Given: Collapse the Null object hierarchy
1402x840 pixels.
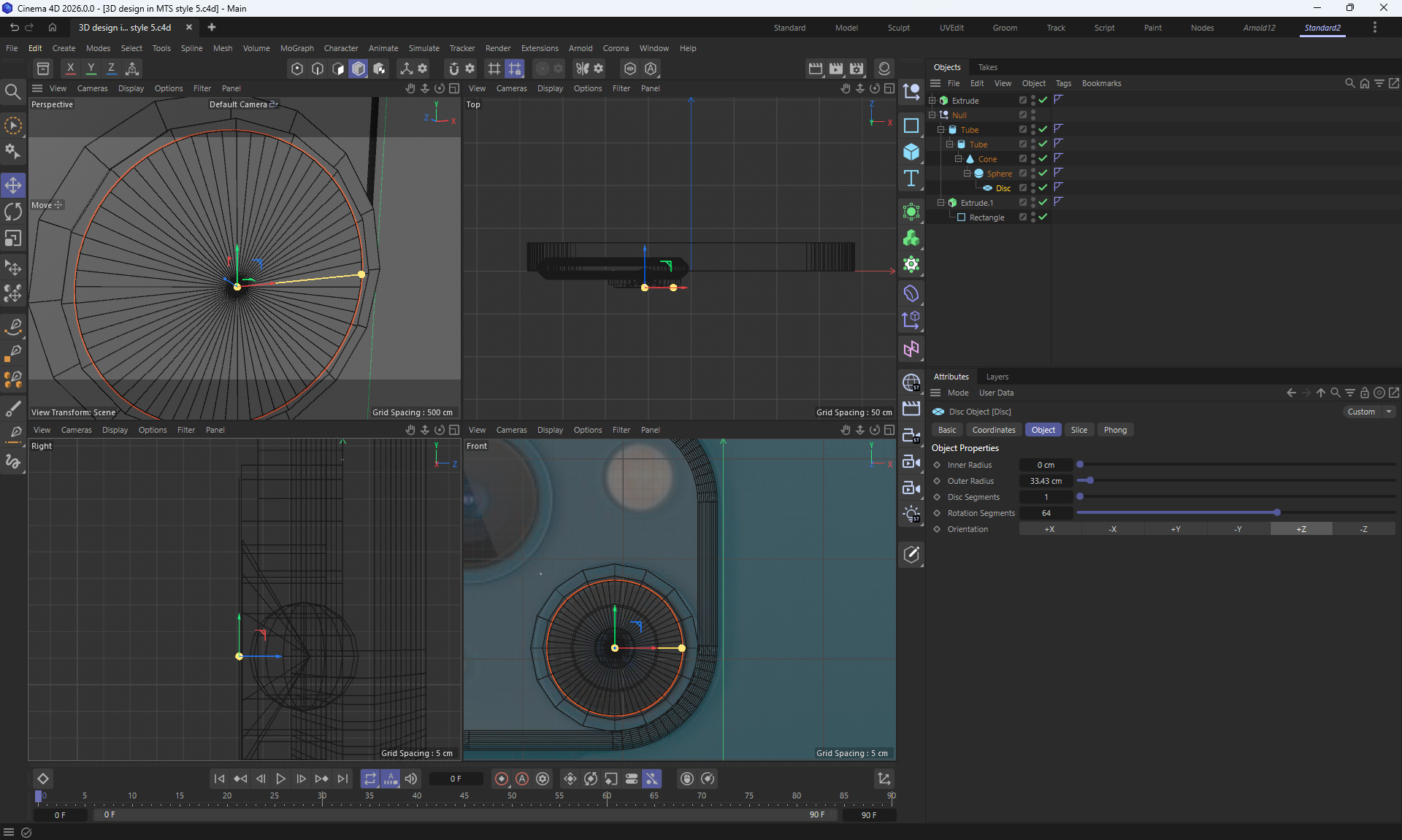Looking at the screenshot, I should click(x=932, y=115).
